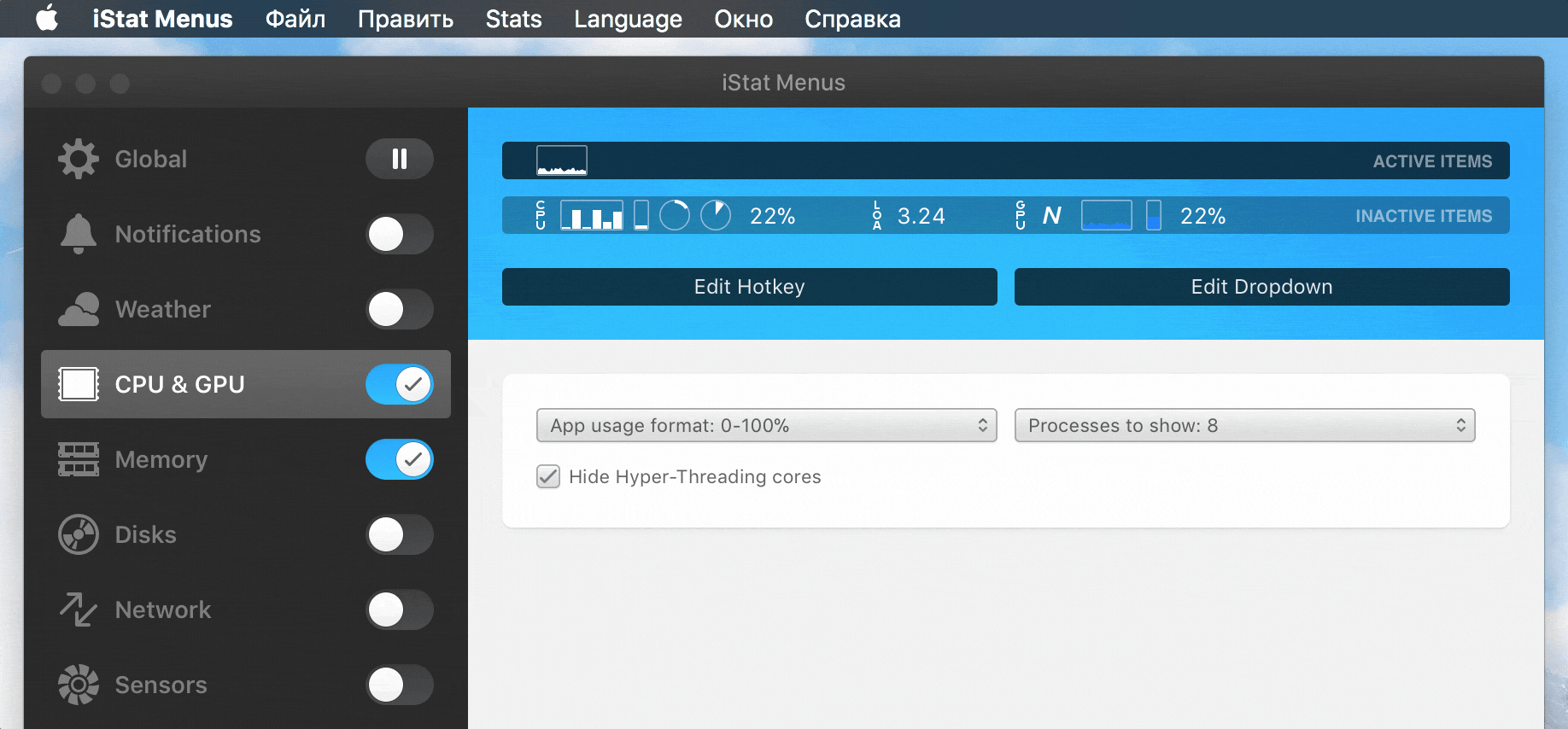Open Processes to show dropdown
This screenshot has width=1568, height=729.
click(1245, 425)
